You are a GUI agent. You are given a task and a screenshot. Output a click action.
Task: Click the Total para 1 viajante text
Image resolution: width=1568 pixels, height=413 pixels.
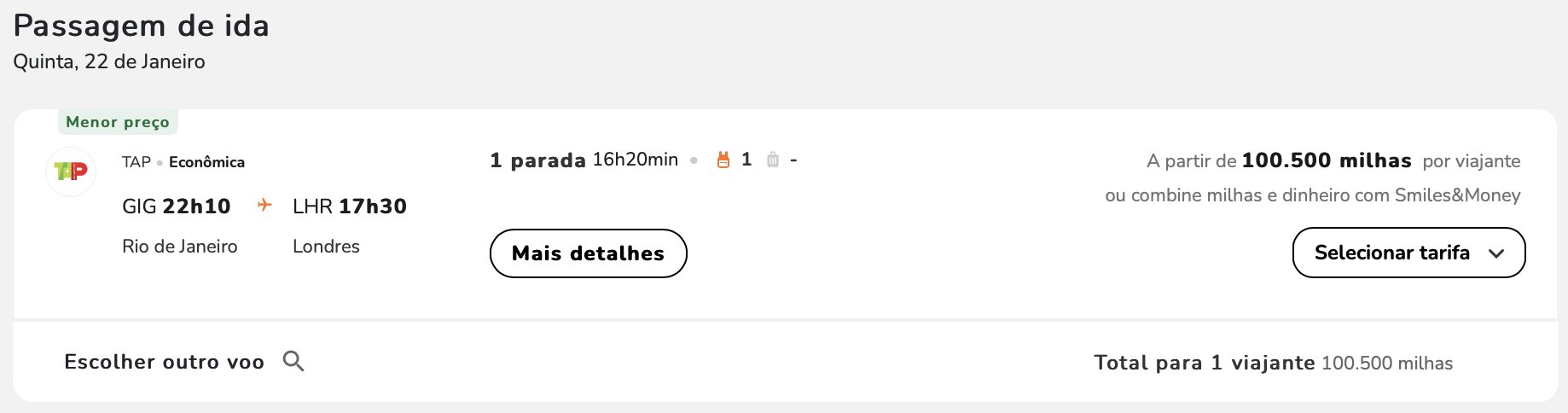pos(1205,363)
